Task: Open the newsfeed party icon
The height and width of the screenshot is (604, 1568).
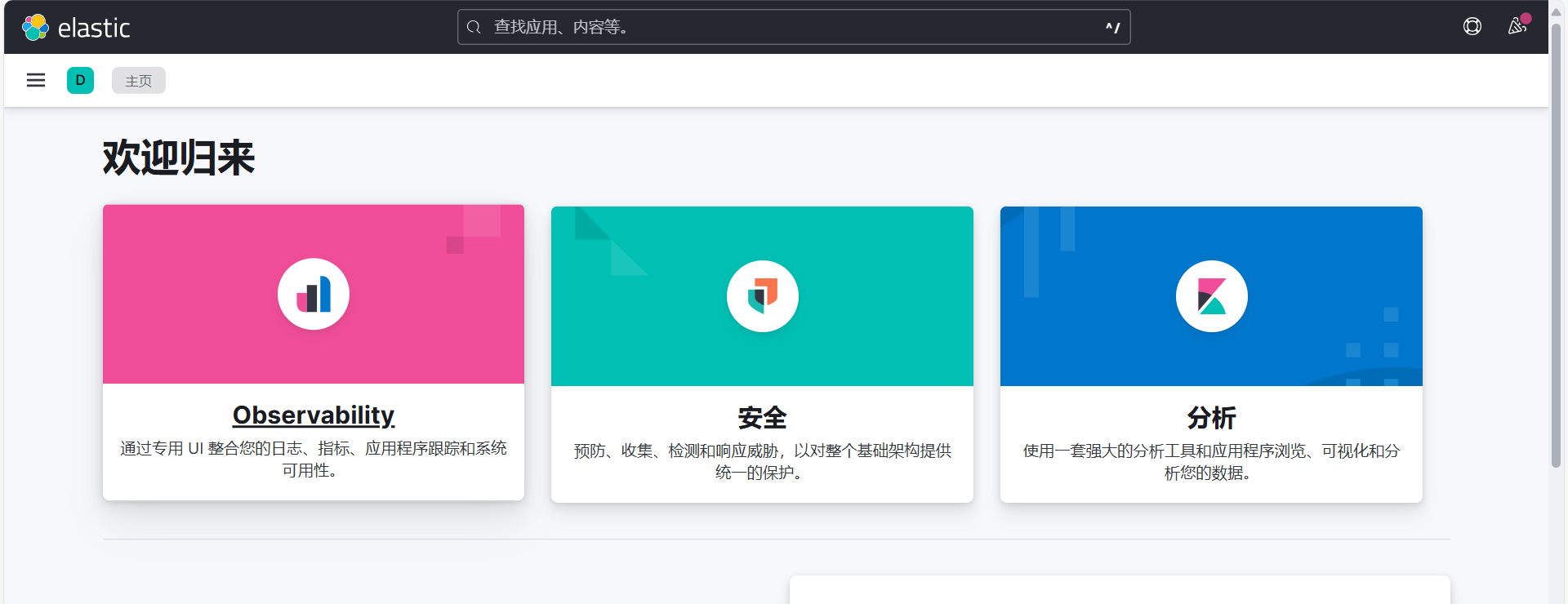Action: tap(1517, 26)
